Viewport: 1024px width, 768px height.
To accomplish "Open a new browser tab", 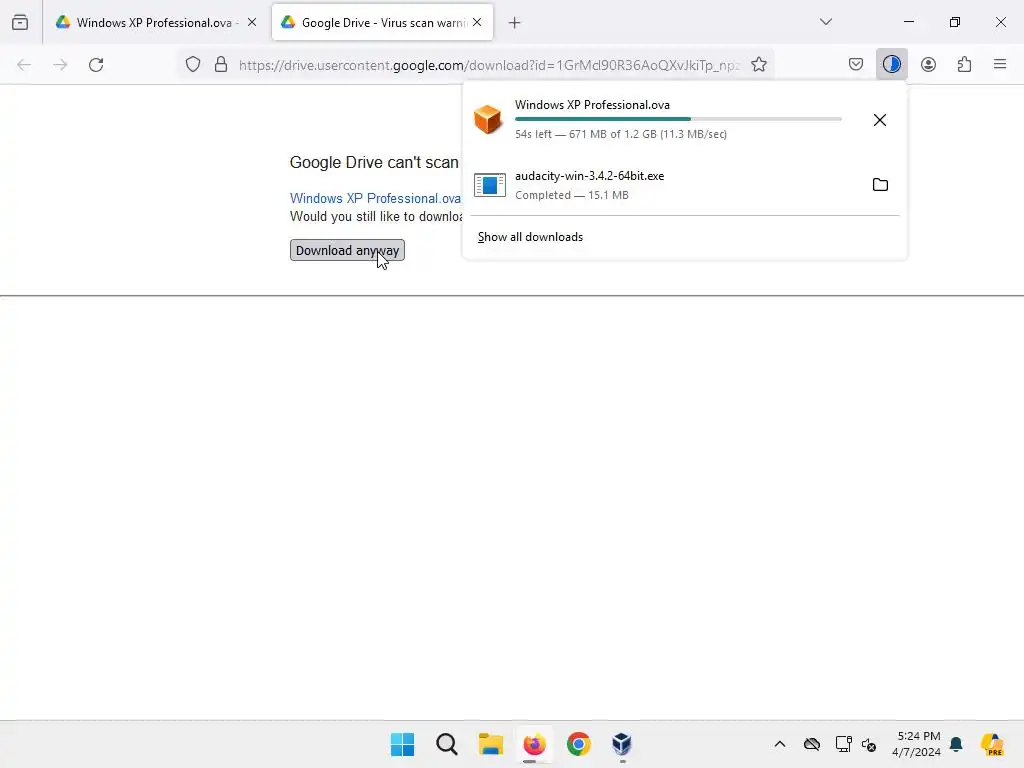I will 515,23.
